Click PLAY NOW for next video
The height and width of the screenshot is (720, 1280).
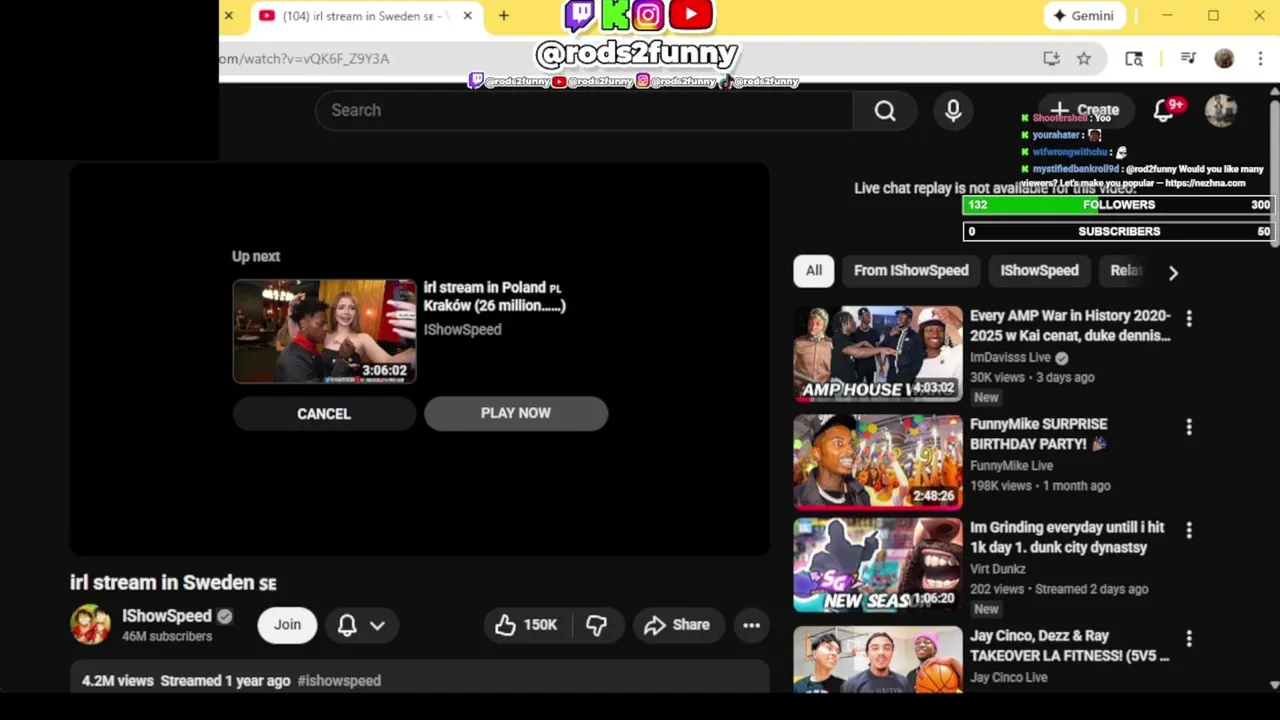click(x=516, y=413)
